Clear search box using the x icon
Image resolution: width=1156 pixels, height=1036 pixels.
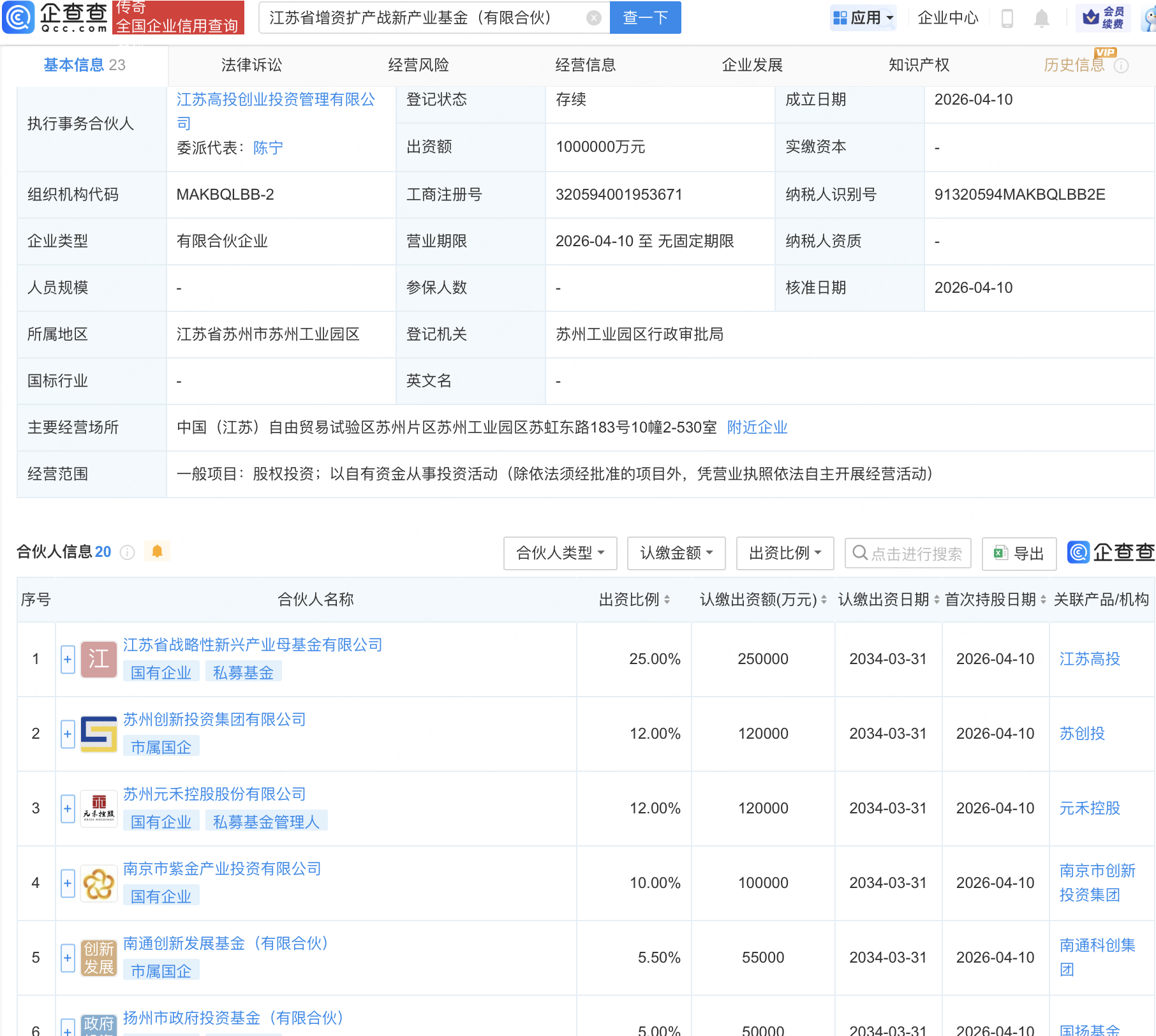tap(595, 18)
